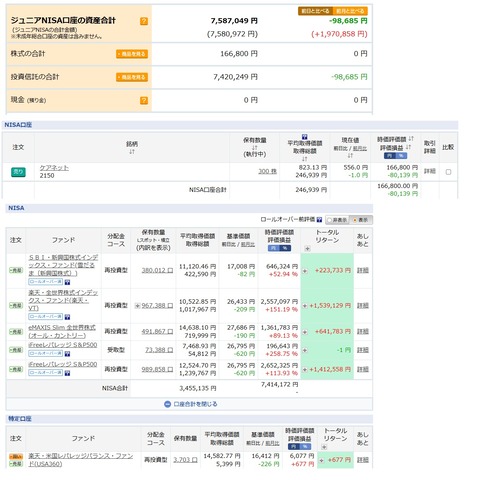Expand total return plus for +641,783 円 row
Image resolution: width=480 pixels, height=480 pixels.
tap(305, 332)
